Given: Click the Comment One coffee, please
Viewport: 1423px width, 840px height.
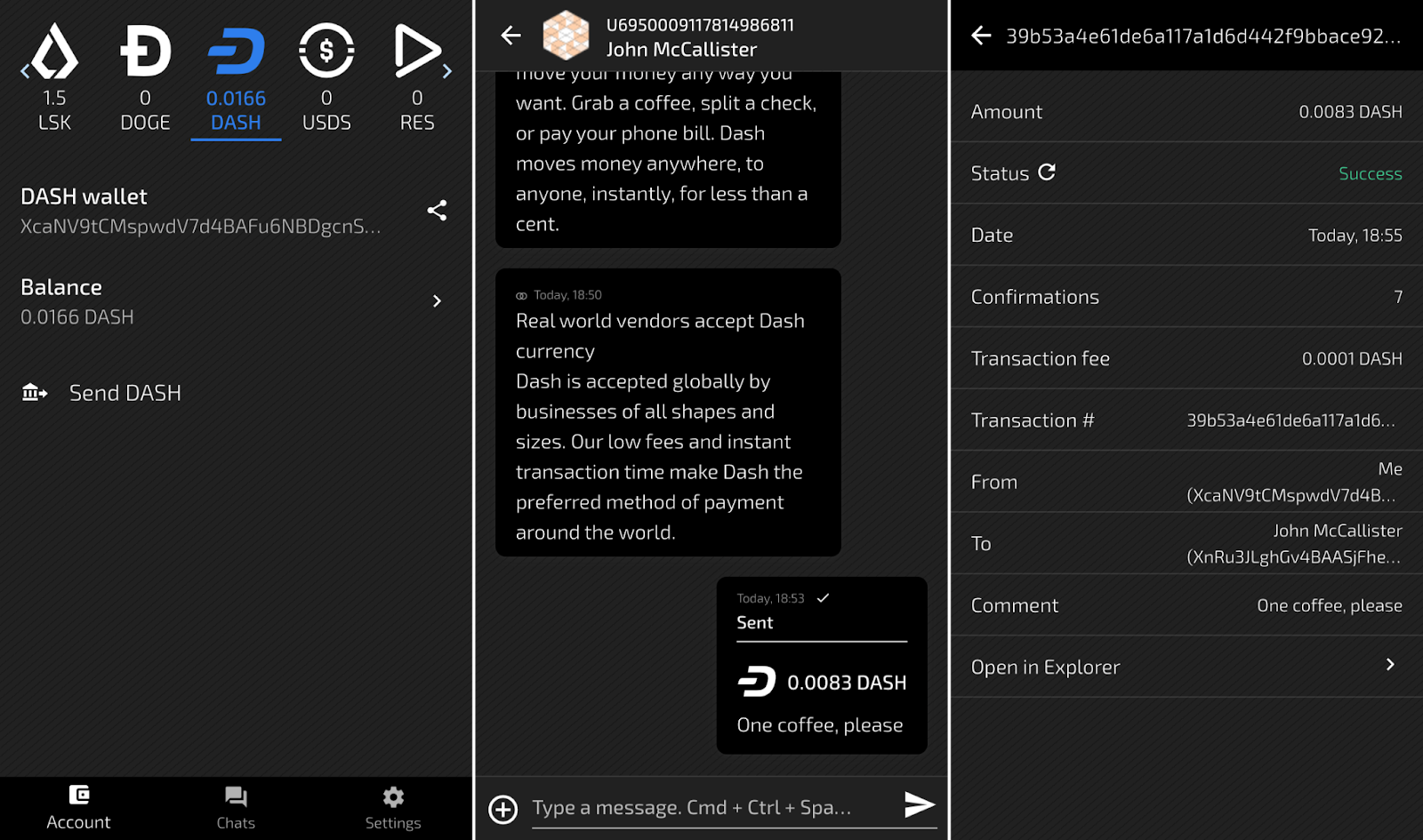Looking at the screenshot, I should click(1330, 605).
